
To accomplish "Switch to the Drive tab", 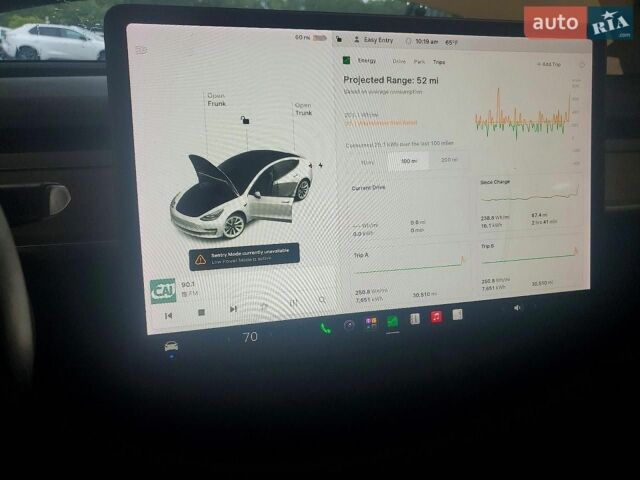I will tap(399, 61).
